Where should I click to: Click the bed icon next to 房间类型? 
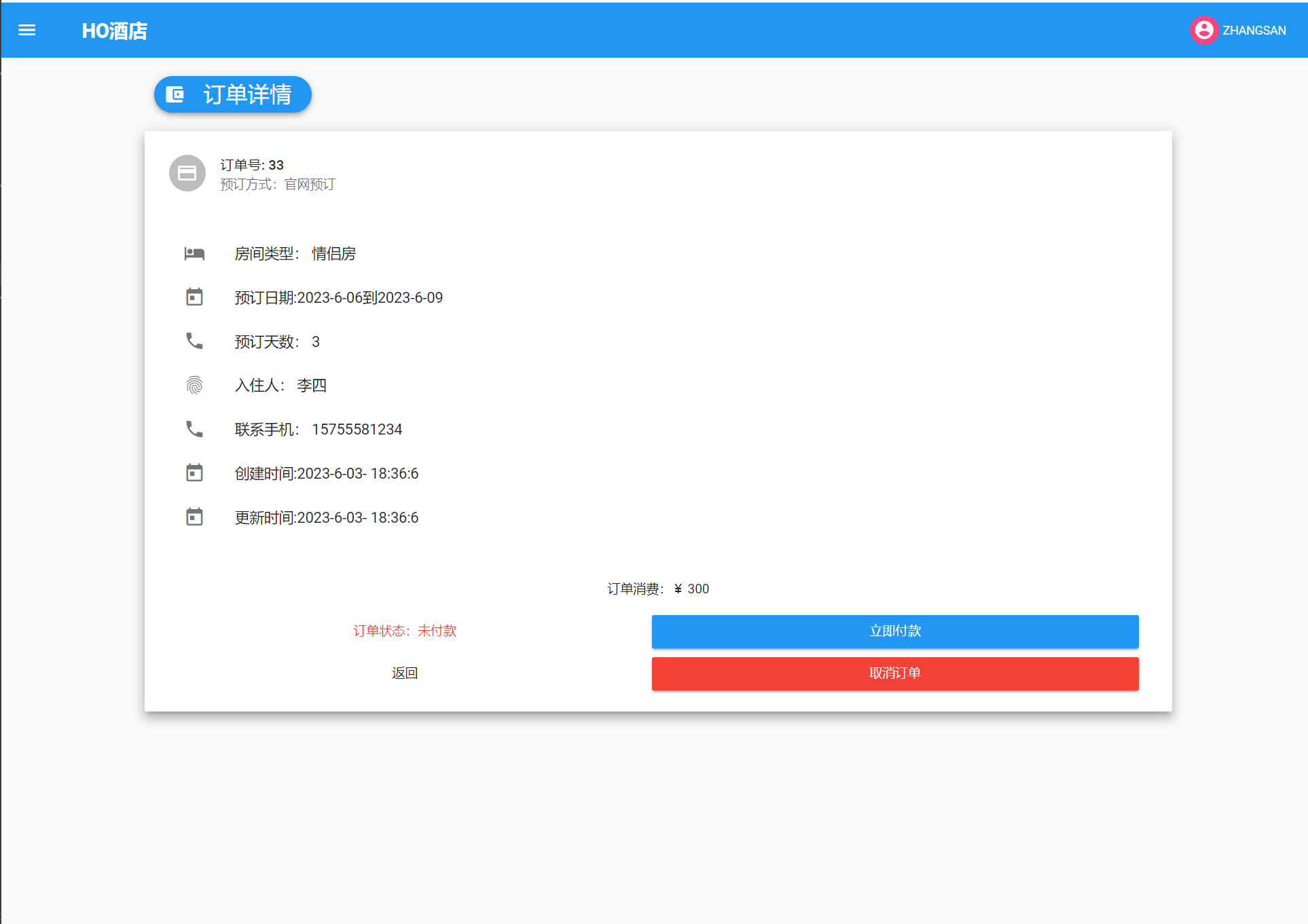[x=194, y=254]
